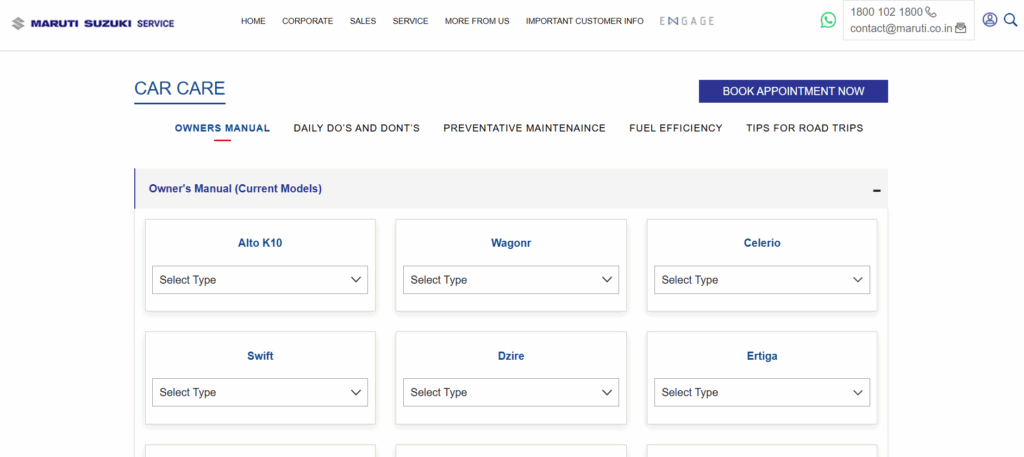Click the envelope icon beside contact email
Image resolution: width=1024 pixels, height=457 pixels.
960,28
